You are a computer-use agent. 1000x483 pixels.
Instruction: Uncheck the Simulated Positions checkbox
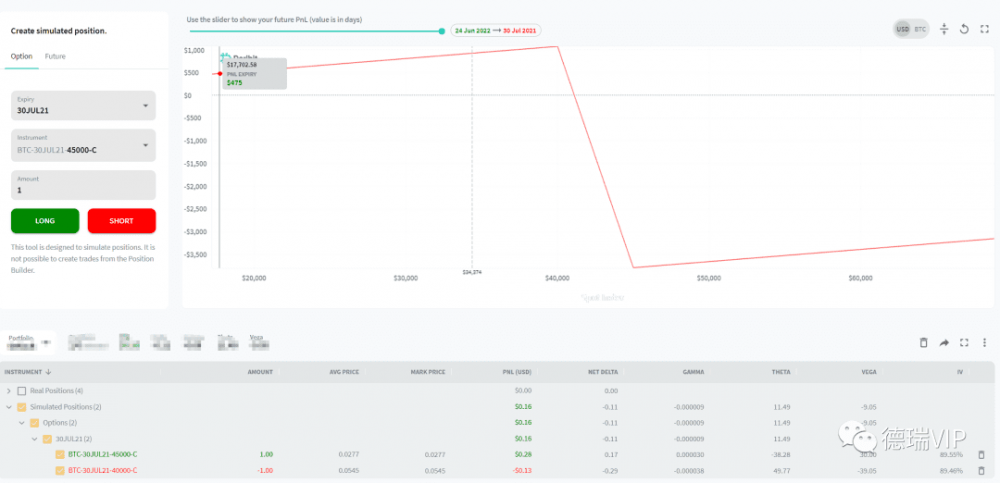(22, 407)
